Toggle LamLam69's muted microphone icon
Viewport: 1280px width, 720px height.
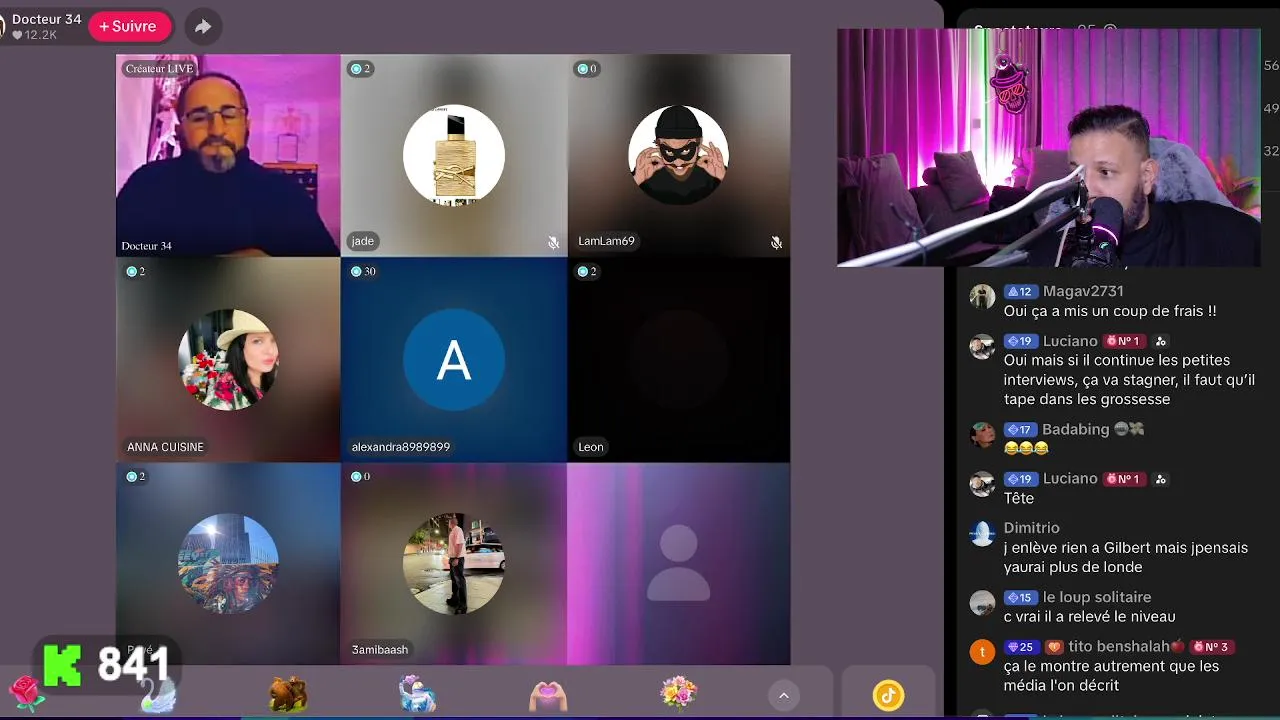click(776, 243)
